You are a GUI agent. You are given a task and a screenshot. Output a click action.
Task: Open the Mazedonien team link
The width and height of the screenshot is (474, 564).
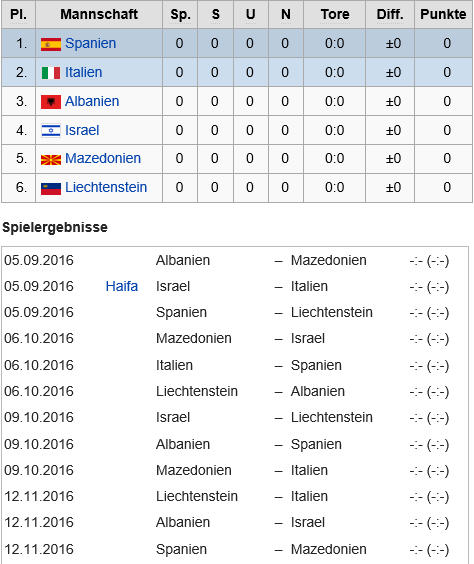coord(103,158)
